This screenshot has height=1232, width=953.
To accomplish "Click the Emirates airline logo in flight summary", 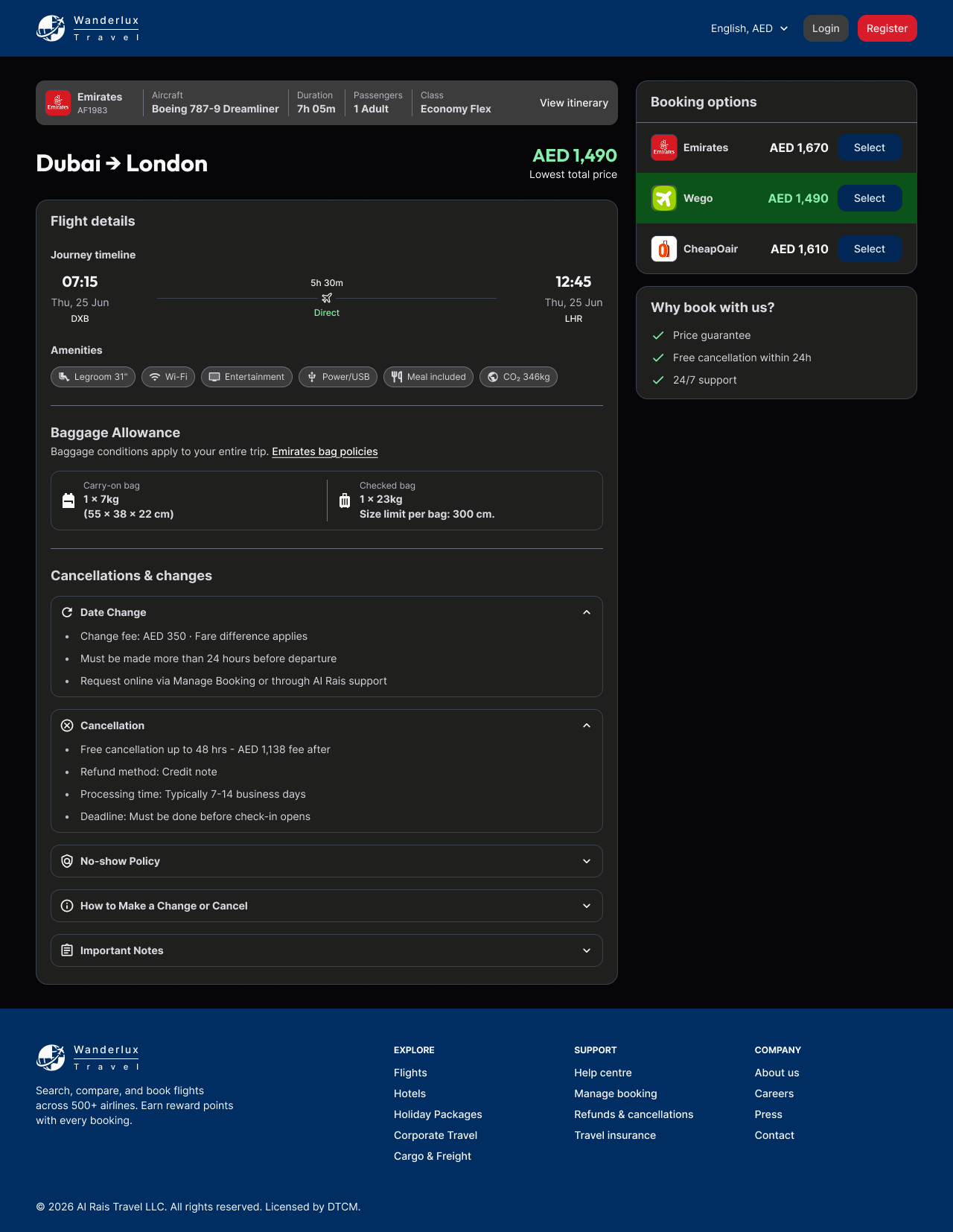I will point(58,103).
